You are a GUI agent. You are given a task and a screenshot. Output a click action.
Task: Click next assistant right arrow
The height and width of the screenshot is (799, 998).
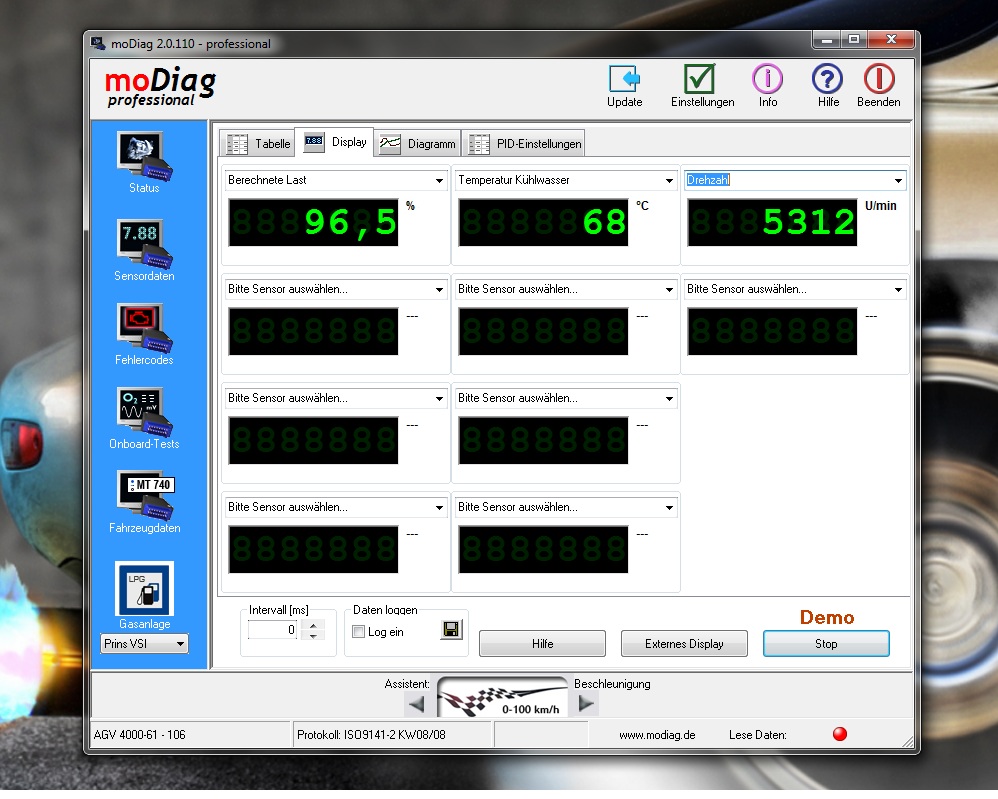tap(587, 705)
